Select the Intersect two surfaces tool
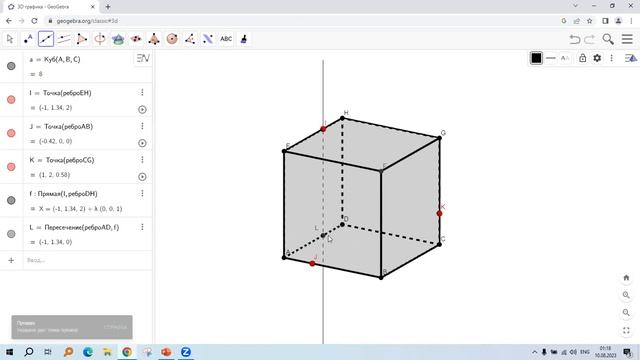The height and width of the screenshot is (360, 640). coord(118,39)
